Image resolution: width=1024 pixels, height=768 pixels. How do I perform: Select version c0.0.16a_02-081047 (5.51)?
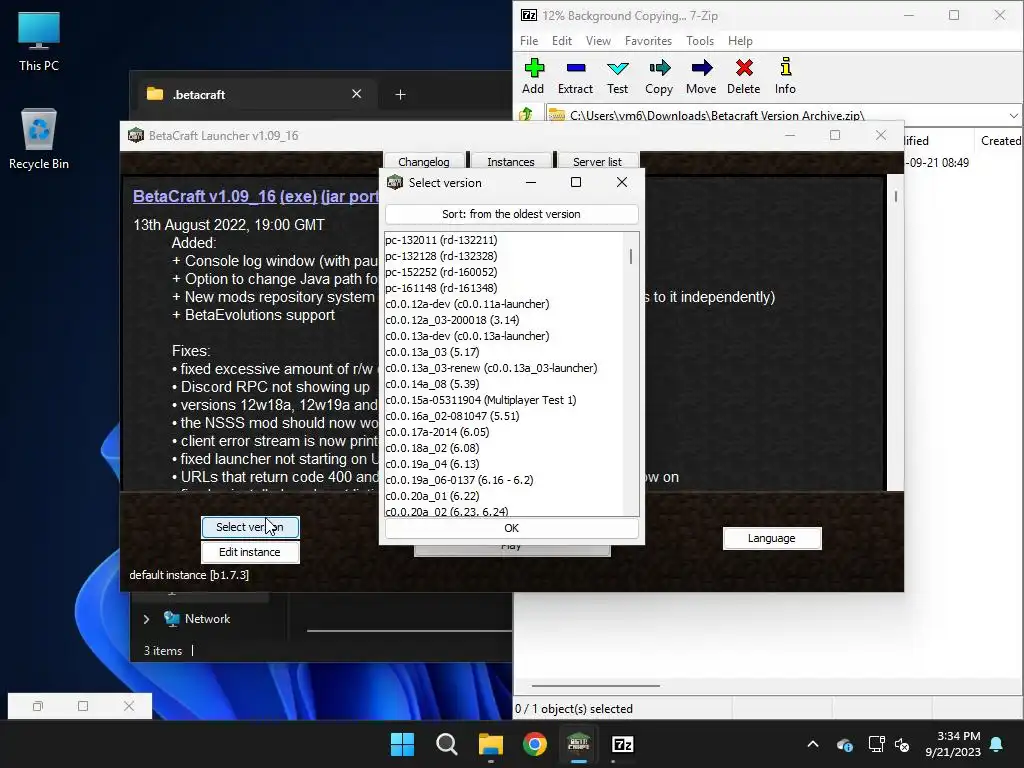(504, 416)
